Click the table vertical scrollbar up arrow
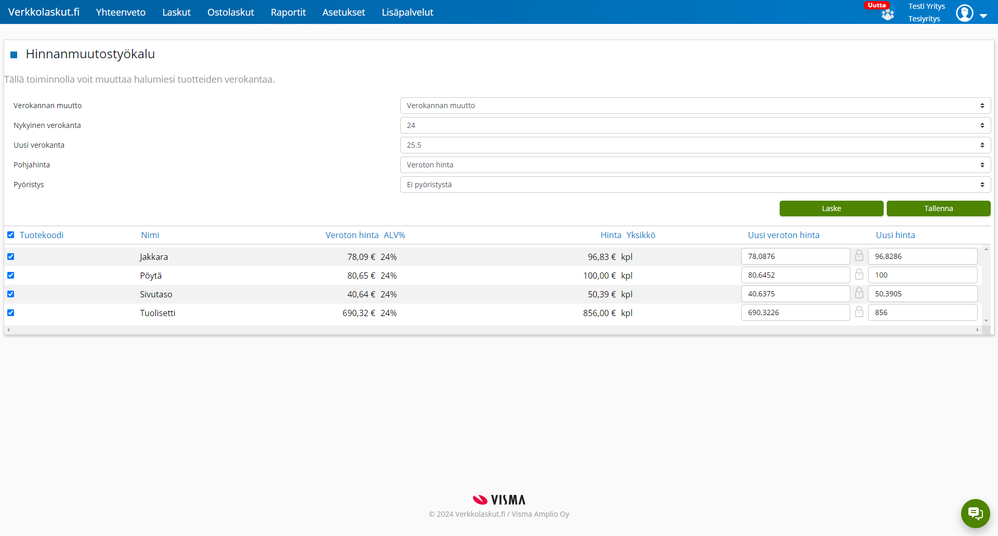Viewport: 998px width, 536px height. tap(986, 249)
